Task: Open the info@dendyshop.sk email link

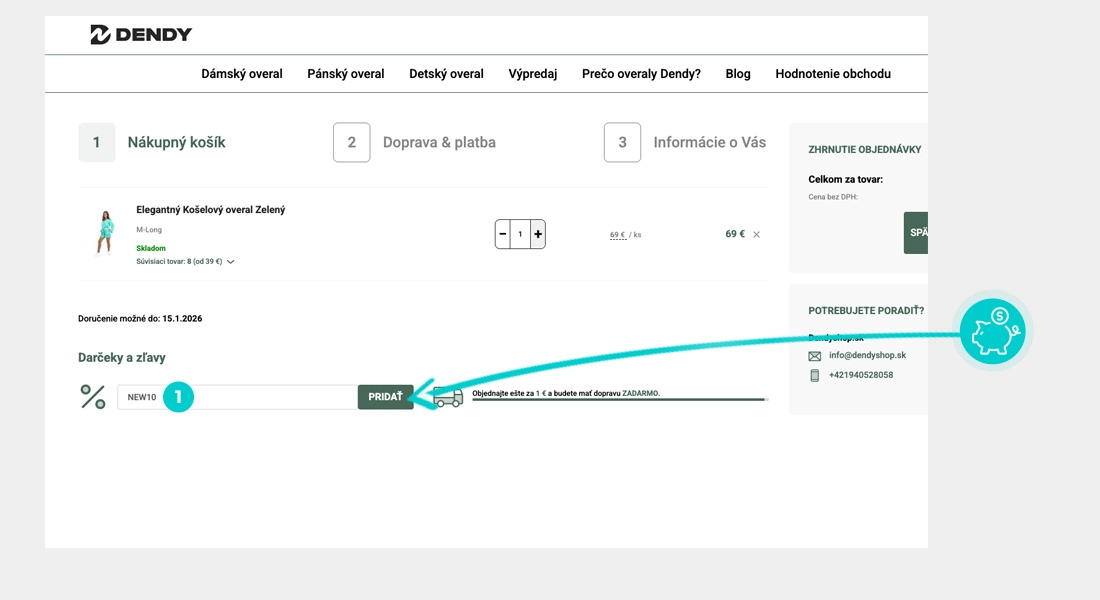Action: click(x=867, y=355)
